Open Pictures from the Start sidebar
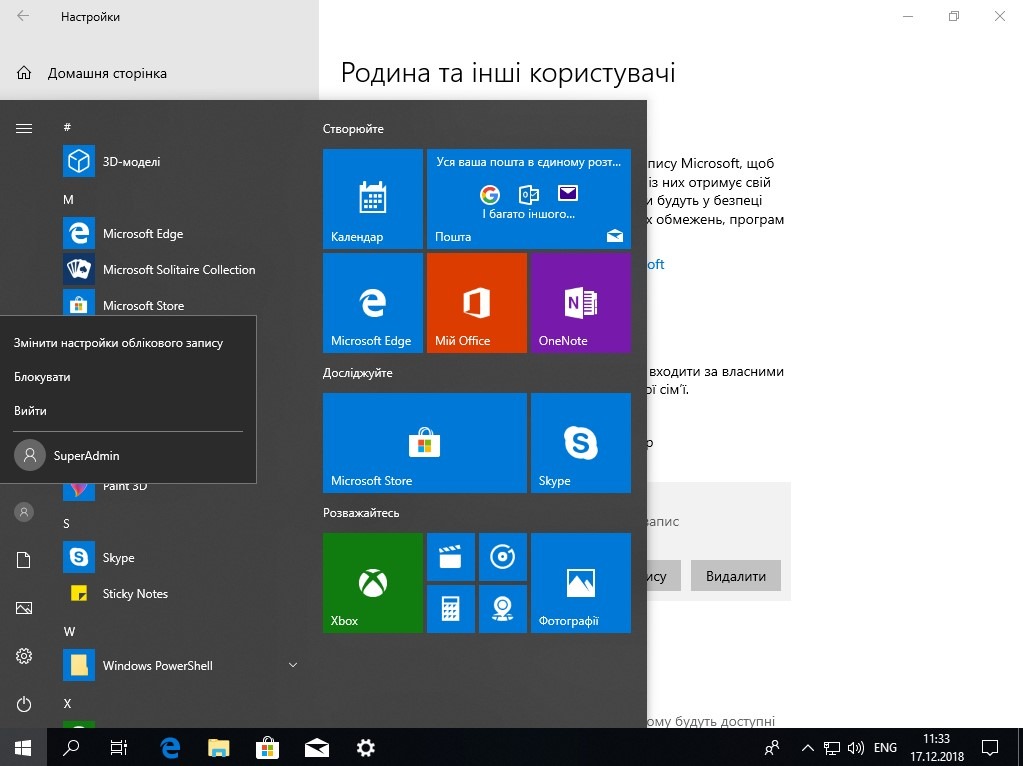Screen dimensions: 1023x766 pyautogui.click(x=23, y=608)
